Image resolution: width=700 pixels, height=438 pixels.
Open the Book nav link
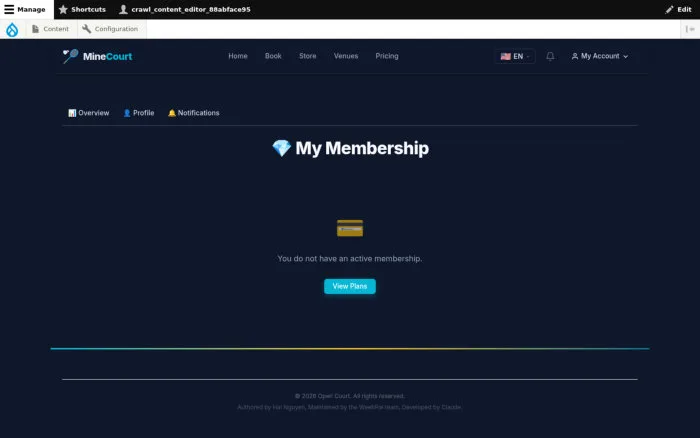click(273, 56)
